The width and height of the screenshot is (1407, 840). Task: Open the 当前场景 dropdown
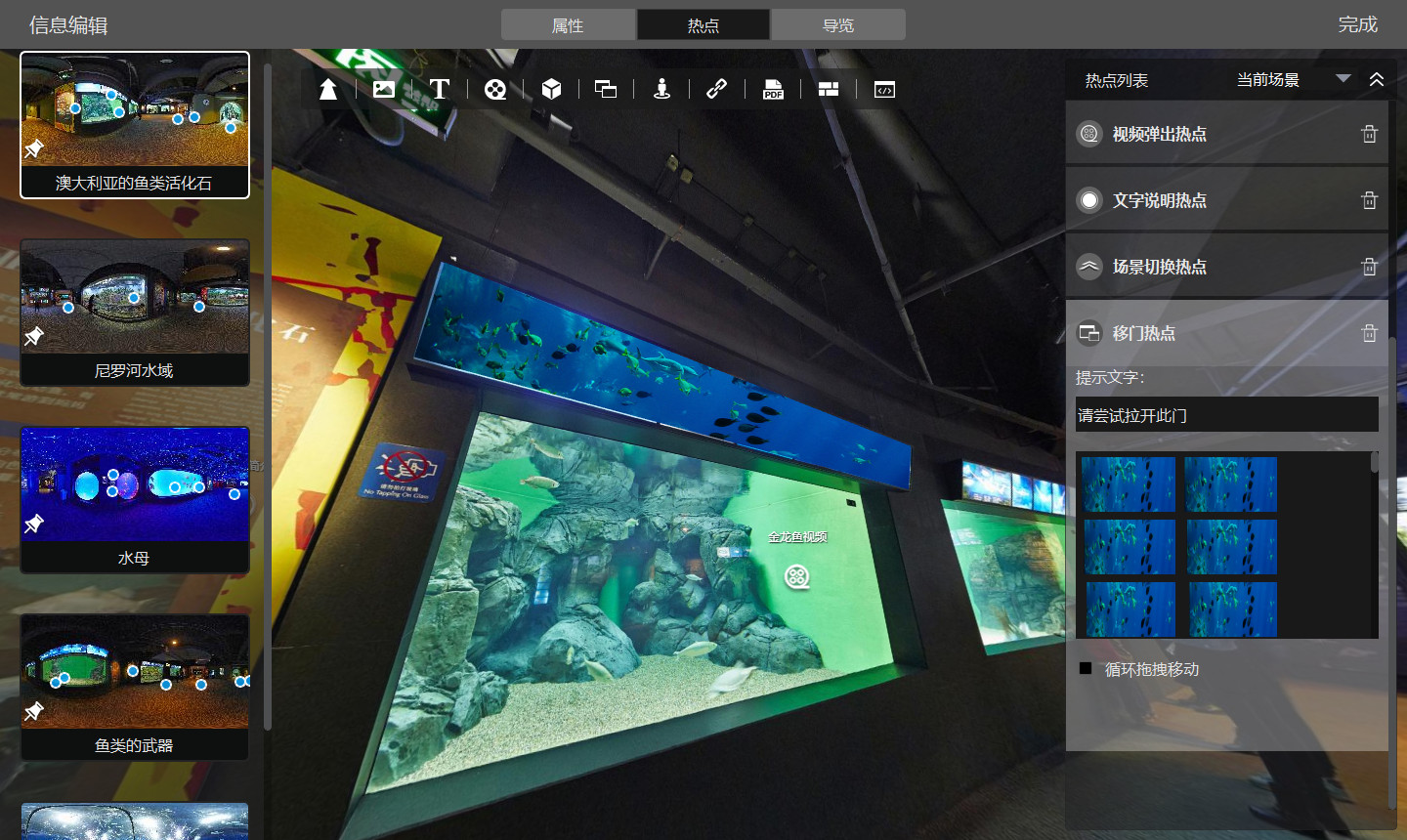[x=1343, y=79]
